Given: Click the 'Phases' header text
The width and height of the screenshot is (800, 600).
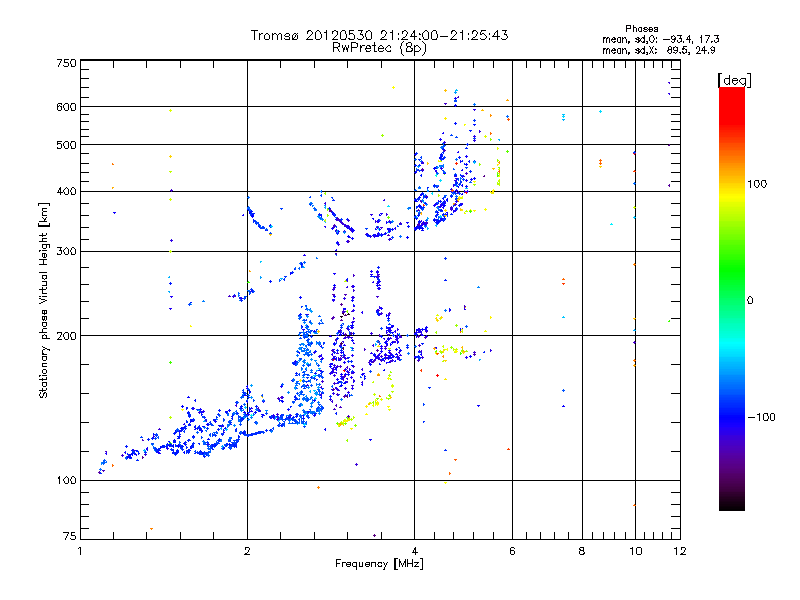Looking at the screenshot, I should 641,29.
